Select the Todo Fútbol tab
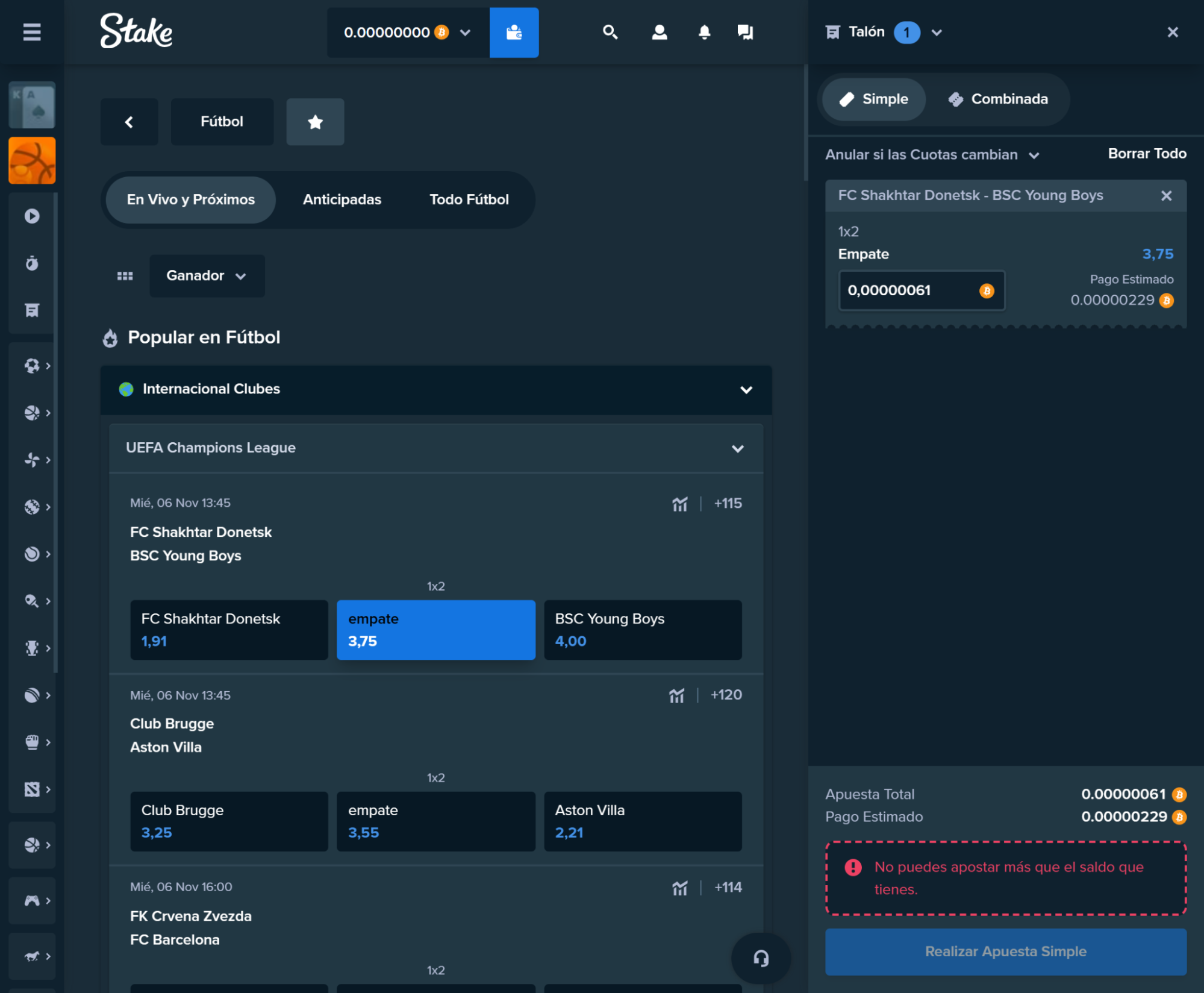Viewport: 1204px width, 993px height. tap(469, 199)
